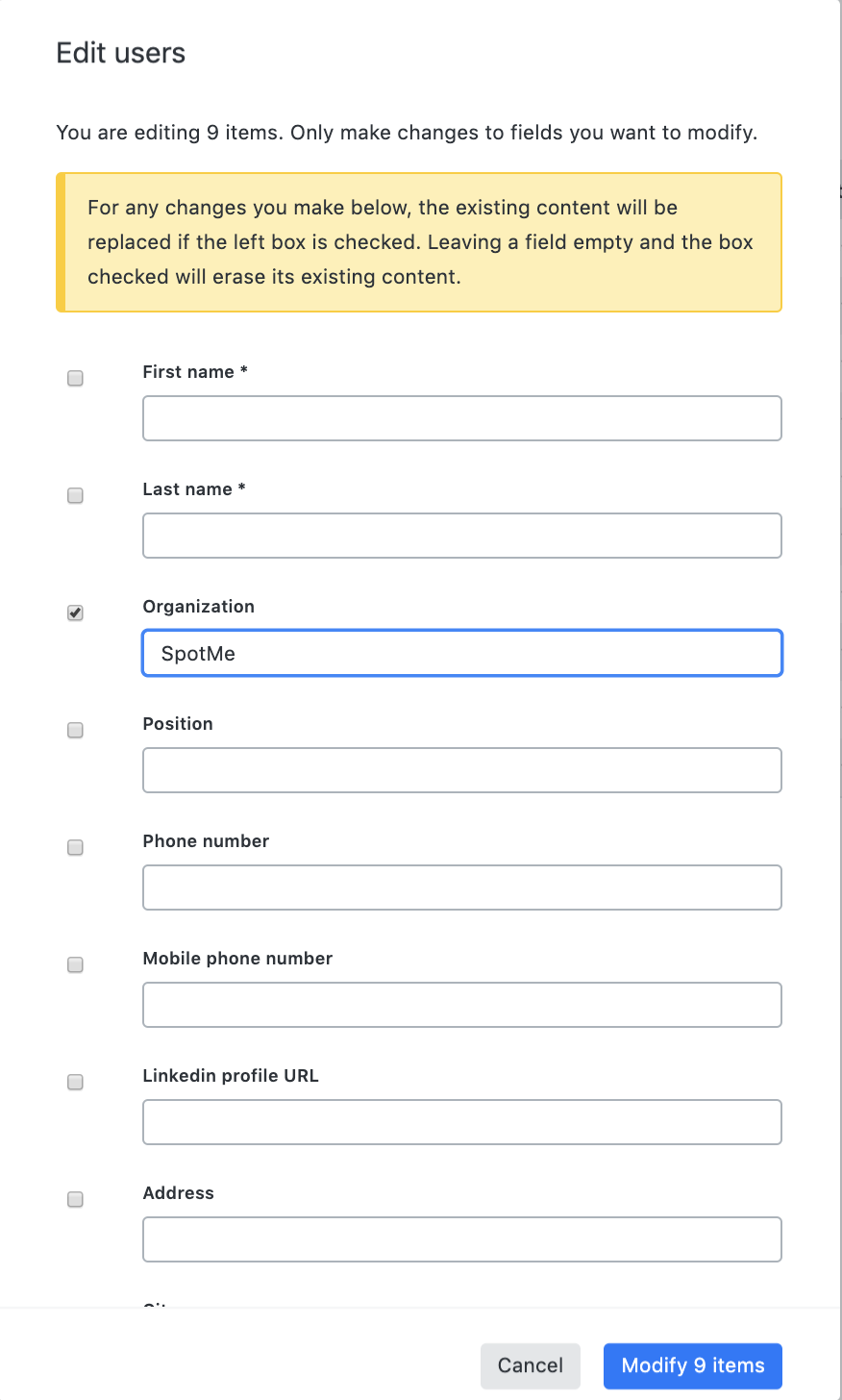Focus the Mobile phone number field
The width and height of the screenshot is (842, 1400).
462,1005
